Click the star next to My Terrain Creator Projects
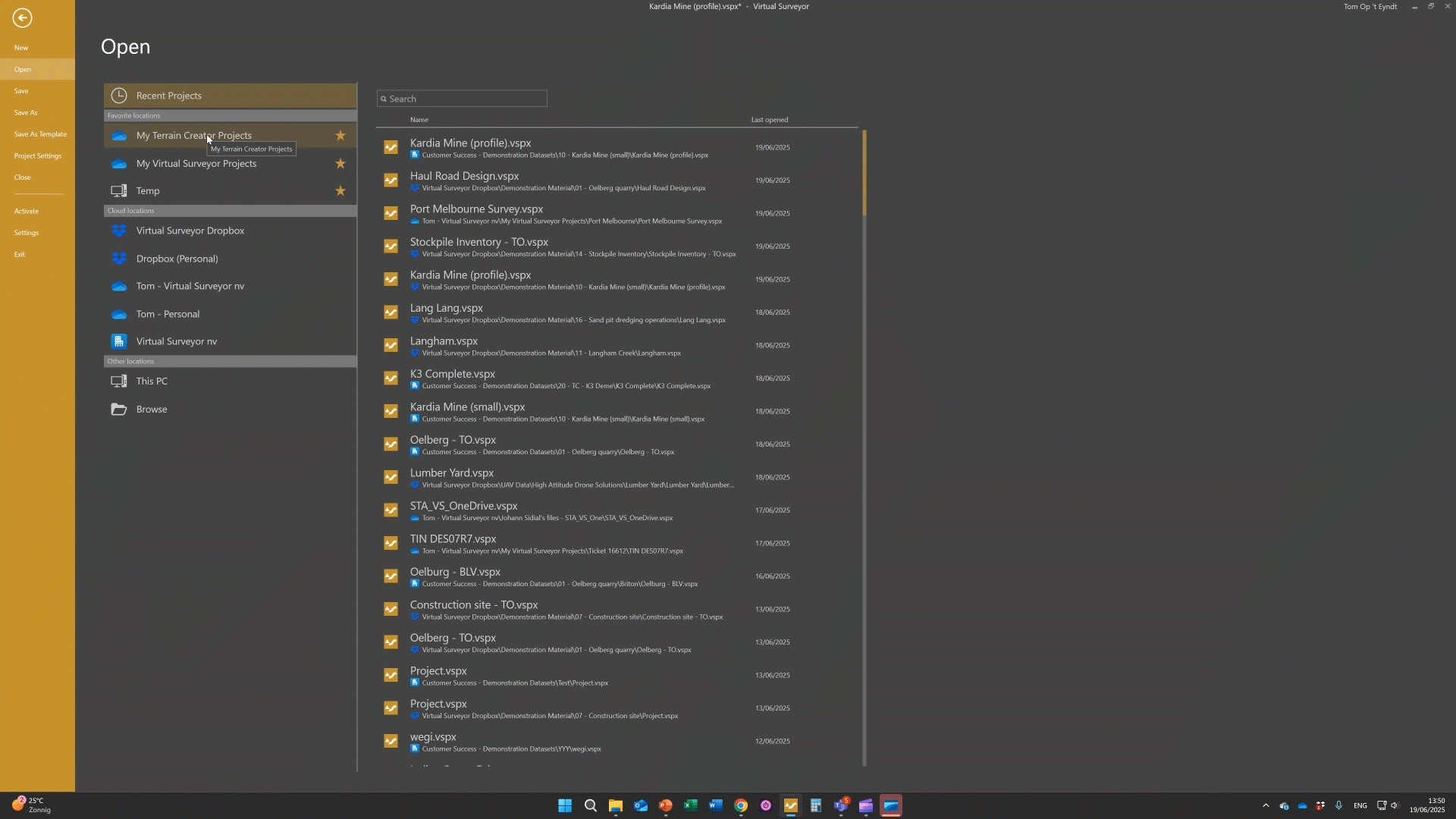Viewport: 1456px width, 819px height. click(x=340, y=136)
